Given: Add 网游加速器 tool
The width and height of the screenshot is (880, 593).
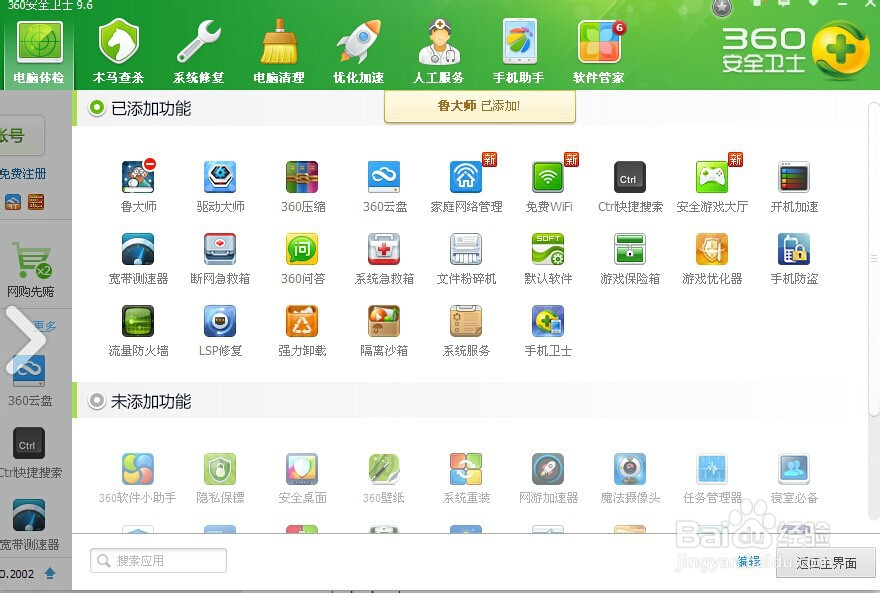Looking at the screenshot, I should pyautogui.click(x=548, y=469).
